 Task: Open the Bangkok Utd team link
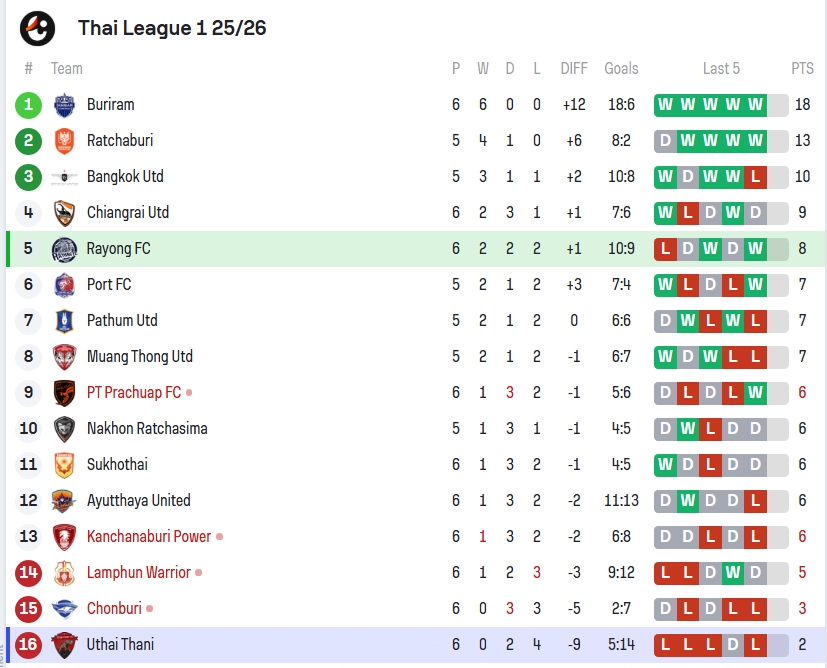point(125,177)
